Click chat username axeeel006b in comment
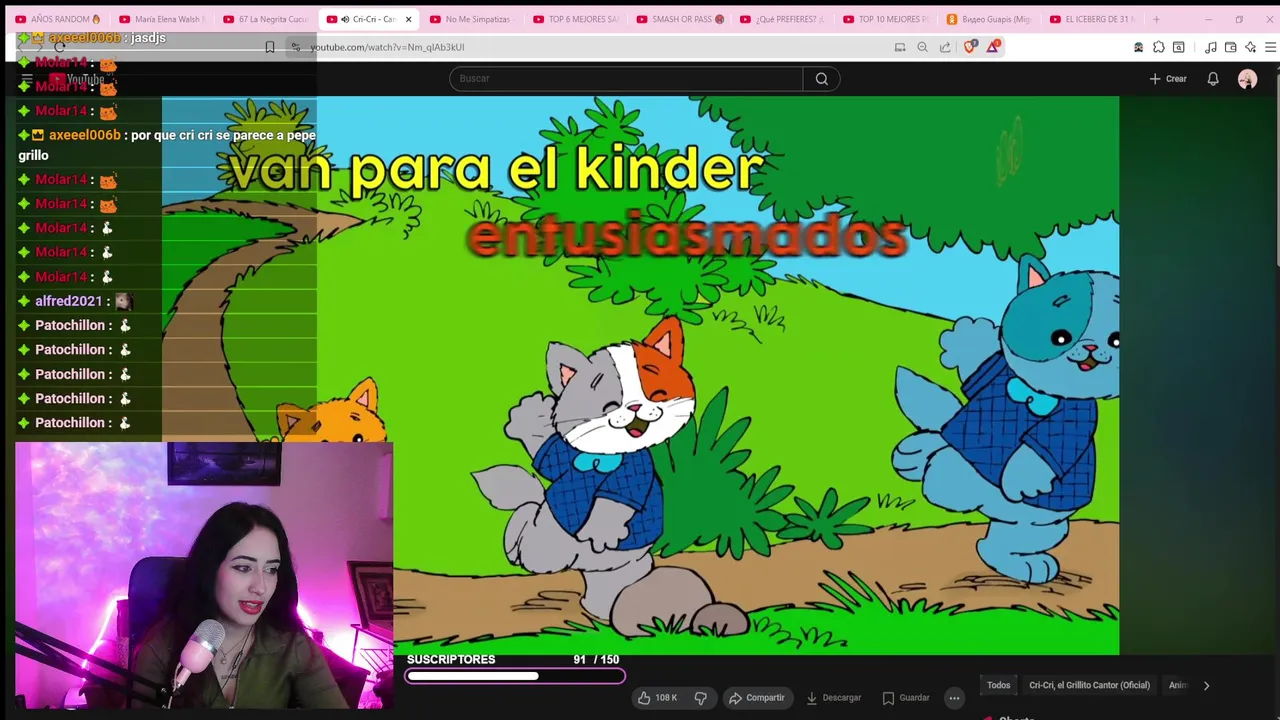The height and width of the screenshot is (720, 1280). 84,135
